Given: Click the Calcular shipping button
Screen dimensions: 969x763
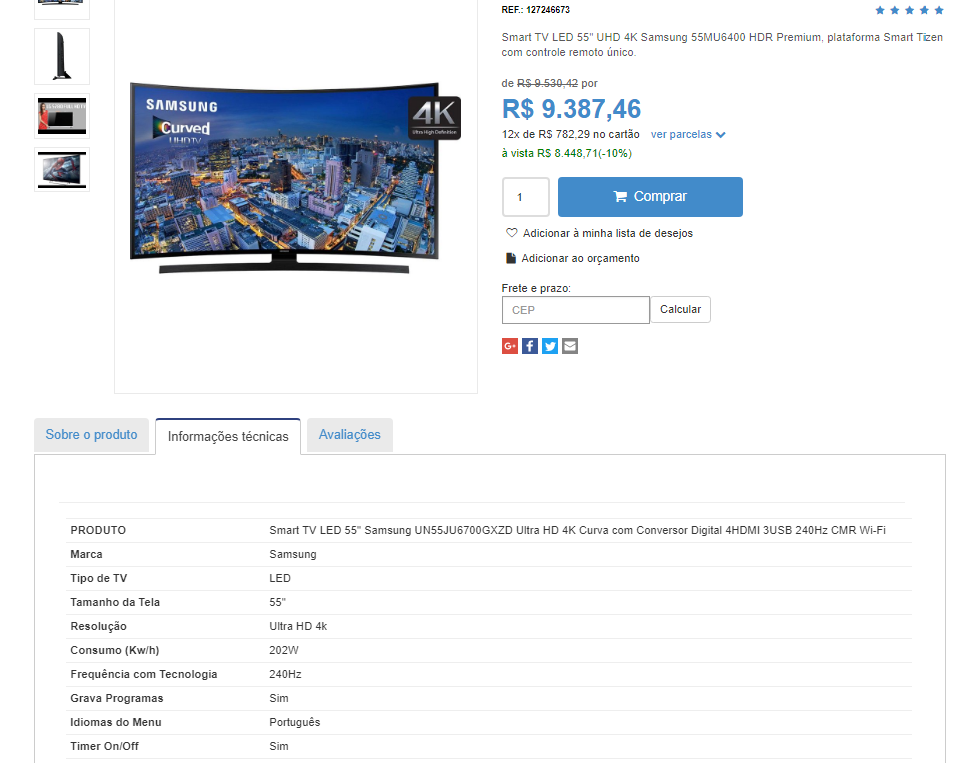Looking at the screenshot, I should point(680,310).
